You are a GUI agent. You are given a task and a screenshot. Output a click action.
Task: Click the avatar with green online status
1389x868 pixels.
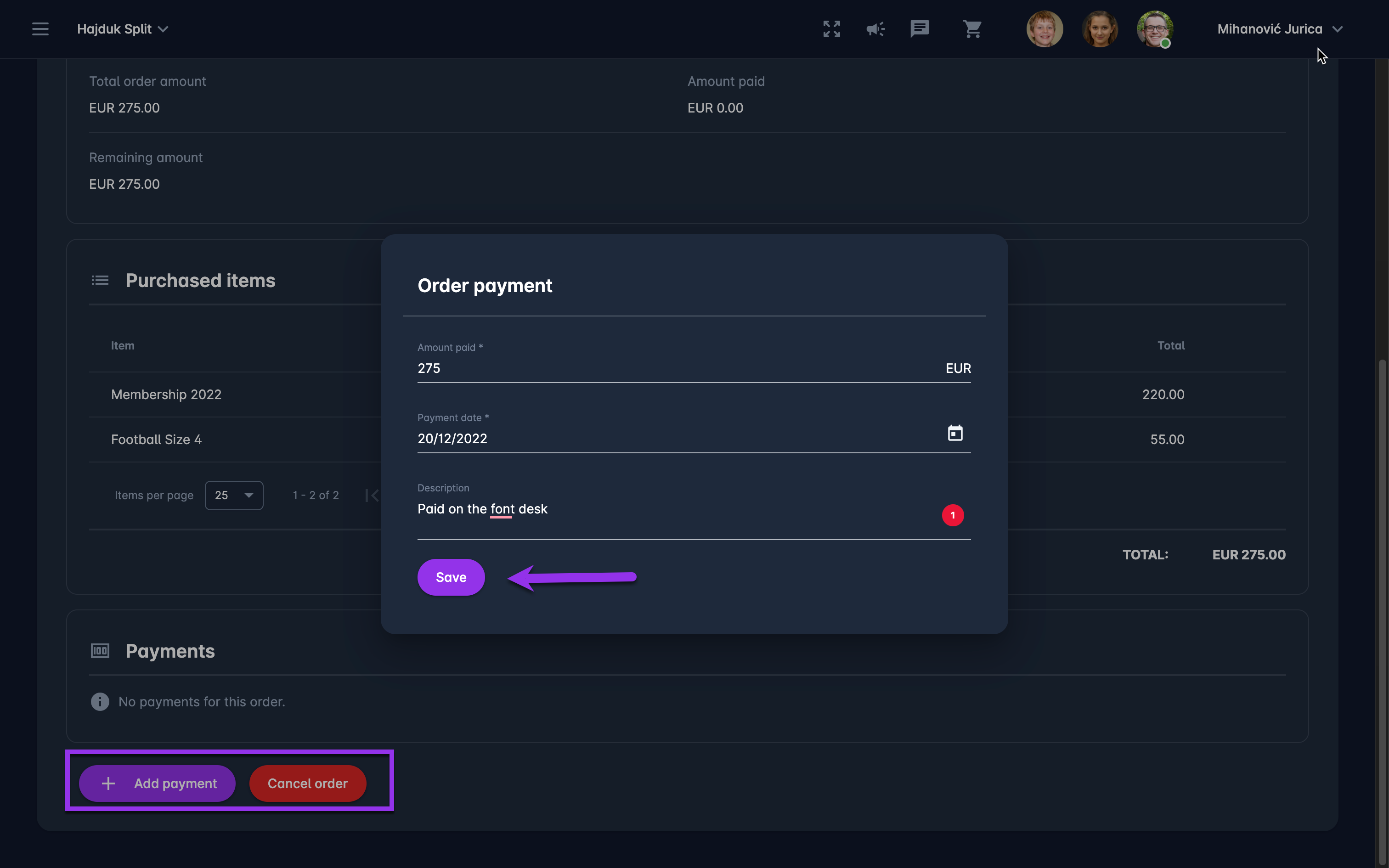pos(1154,28)
